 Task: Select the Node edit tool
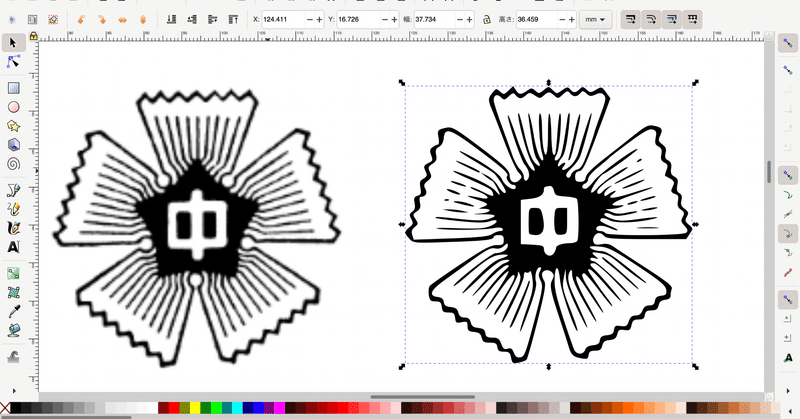coord(14,62)
